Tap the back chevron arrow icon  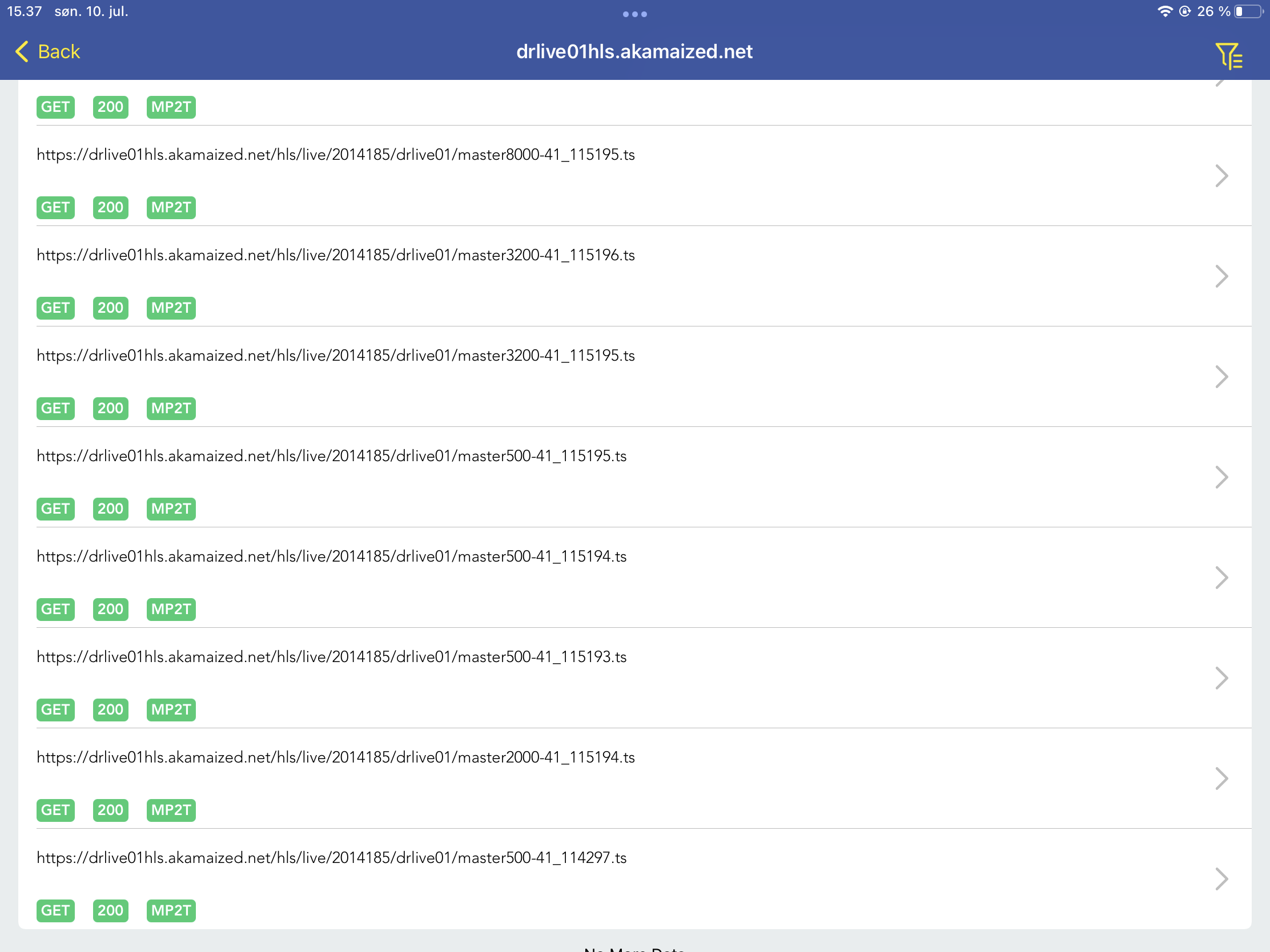click(22, 51)
